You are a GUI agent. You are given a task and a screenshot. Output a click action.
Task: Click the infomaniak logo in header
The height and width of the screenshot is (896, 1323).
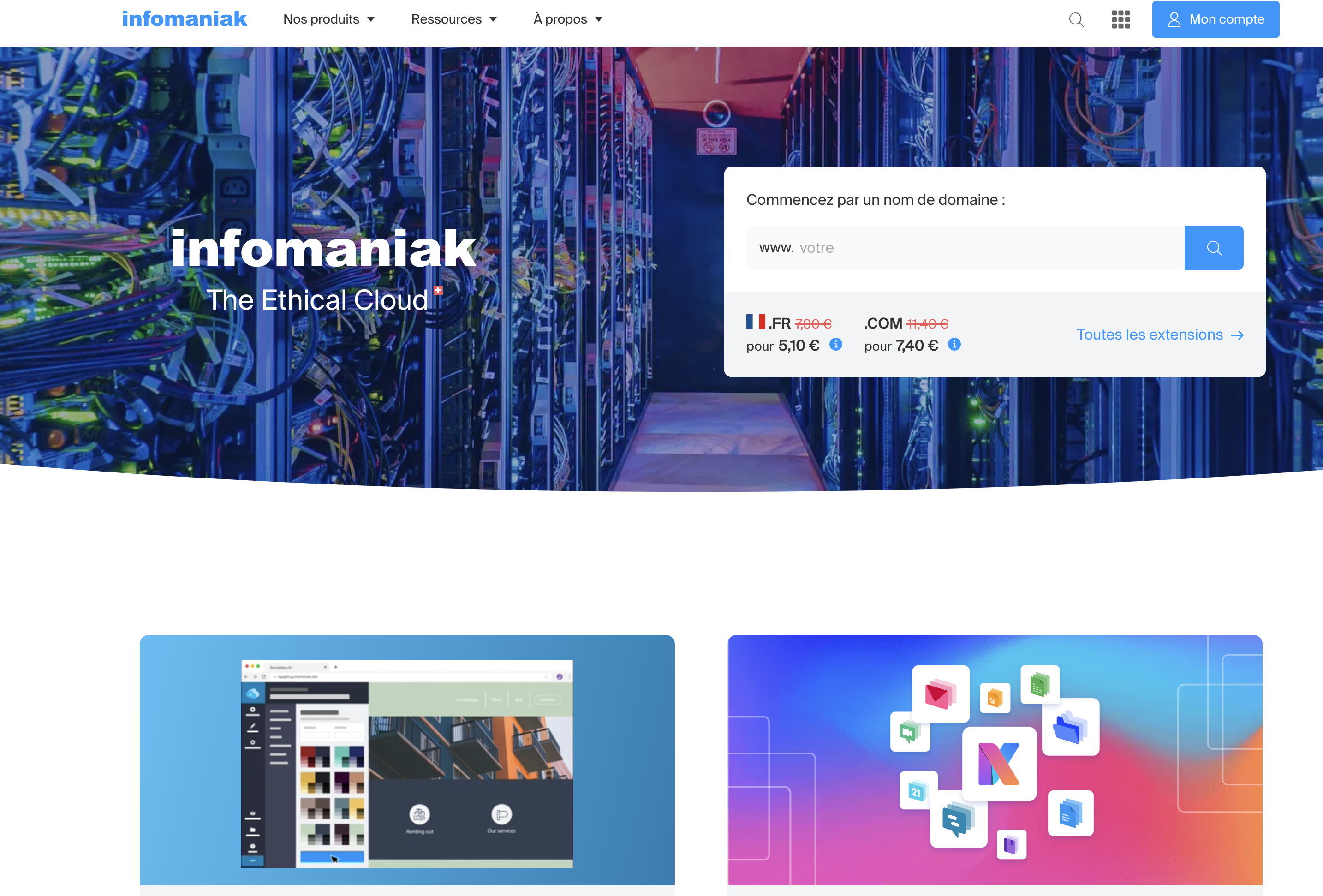(185, 19)
